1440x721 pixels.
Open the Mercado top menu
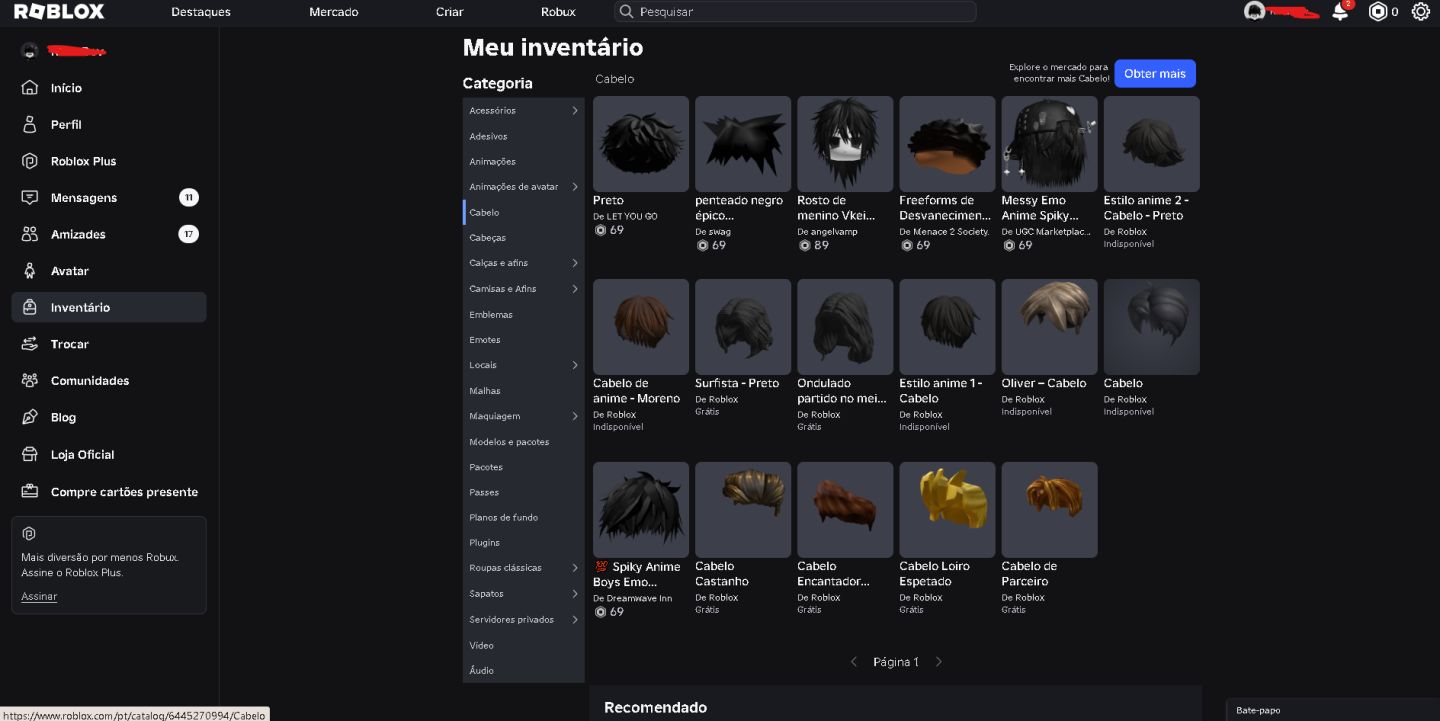(334, 12)
